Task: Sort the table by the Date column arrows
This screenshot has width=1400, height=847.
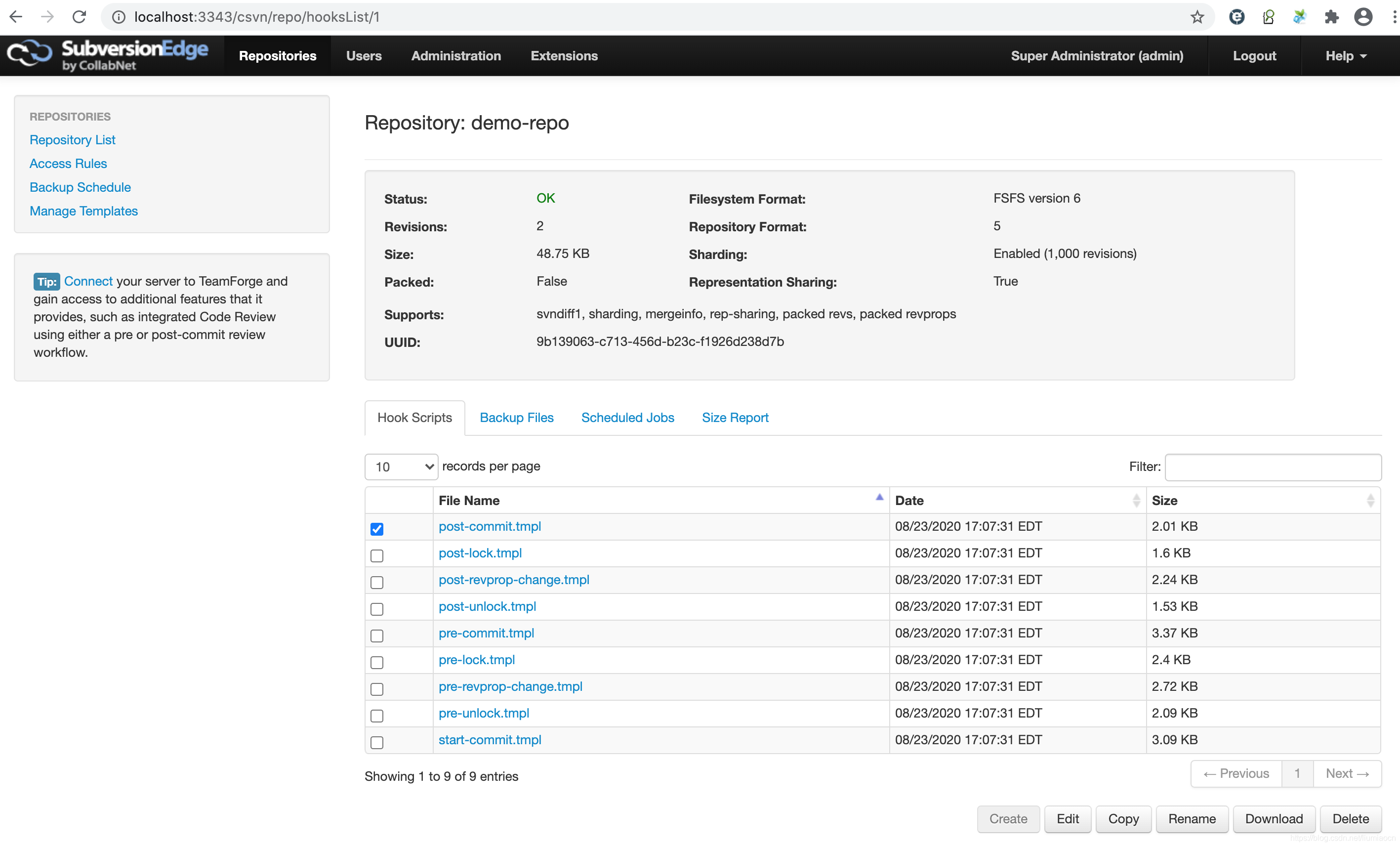Action: pyautogui.click(x=1136, y=500)
